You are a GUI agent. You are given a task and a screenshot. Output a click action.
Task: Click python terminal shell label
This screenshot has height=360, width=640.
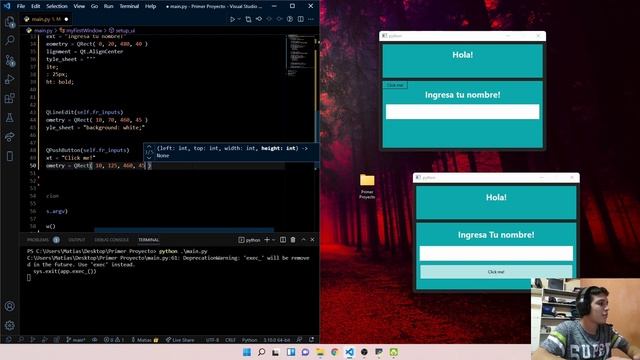(249, 240)
